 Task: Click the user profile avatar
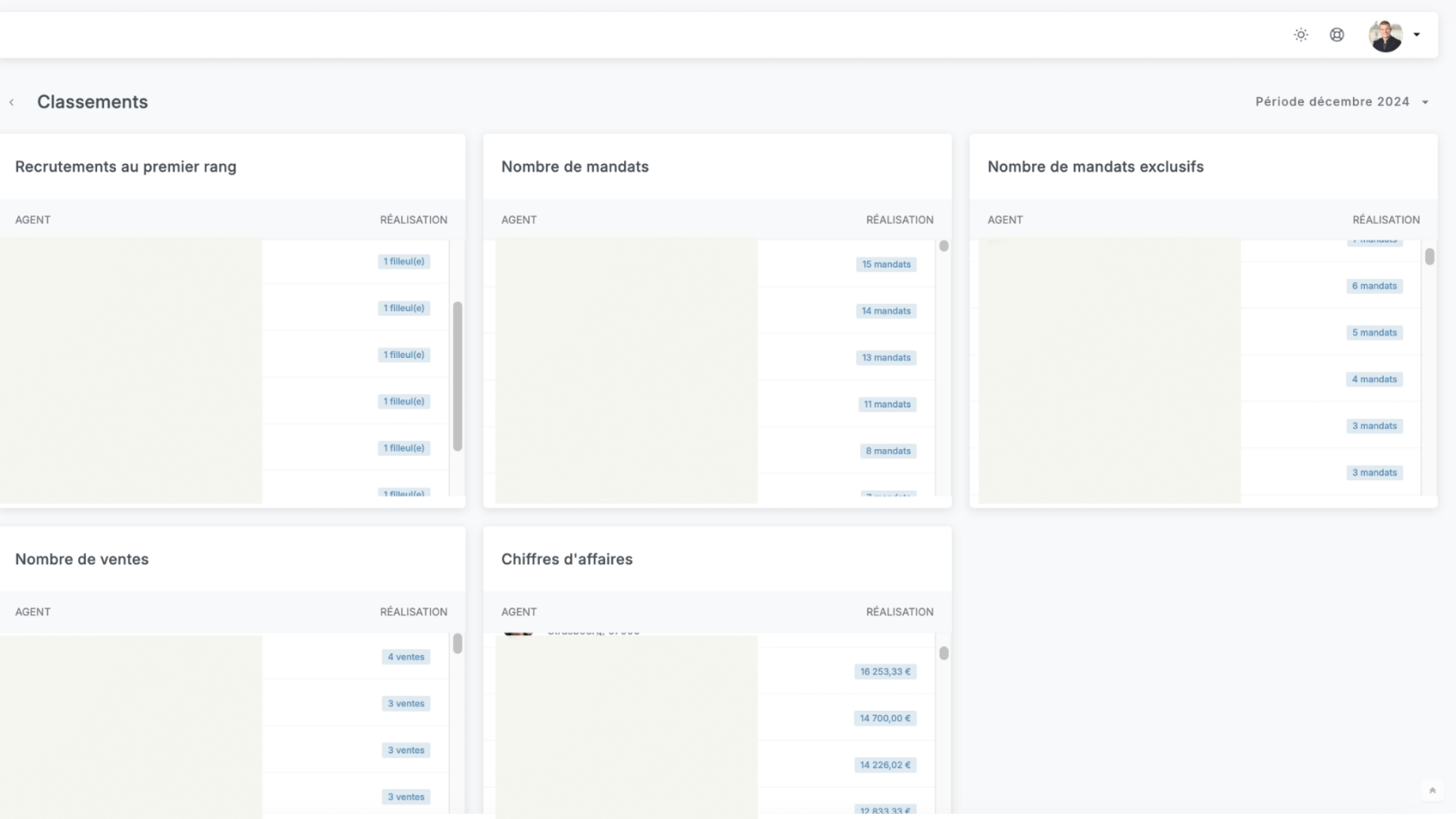tap(1385, 36)
